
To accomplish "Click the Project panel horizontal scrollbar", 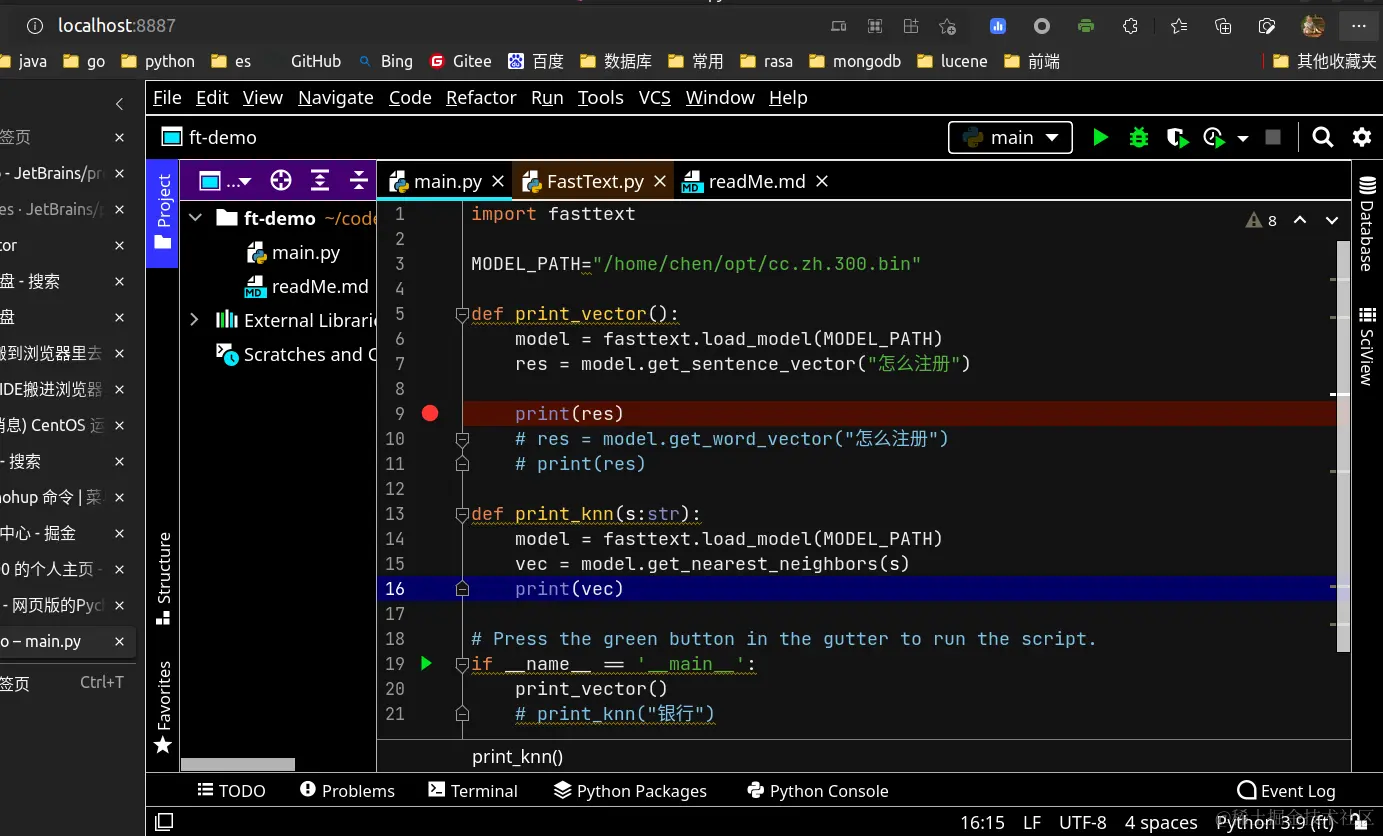I will (238, 764).
